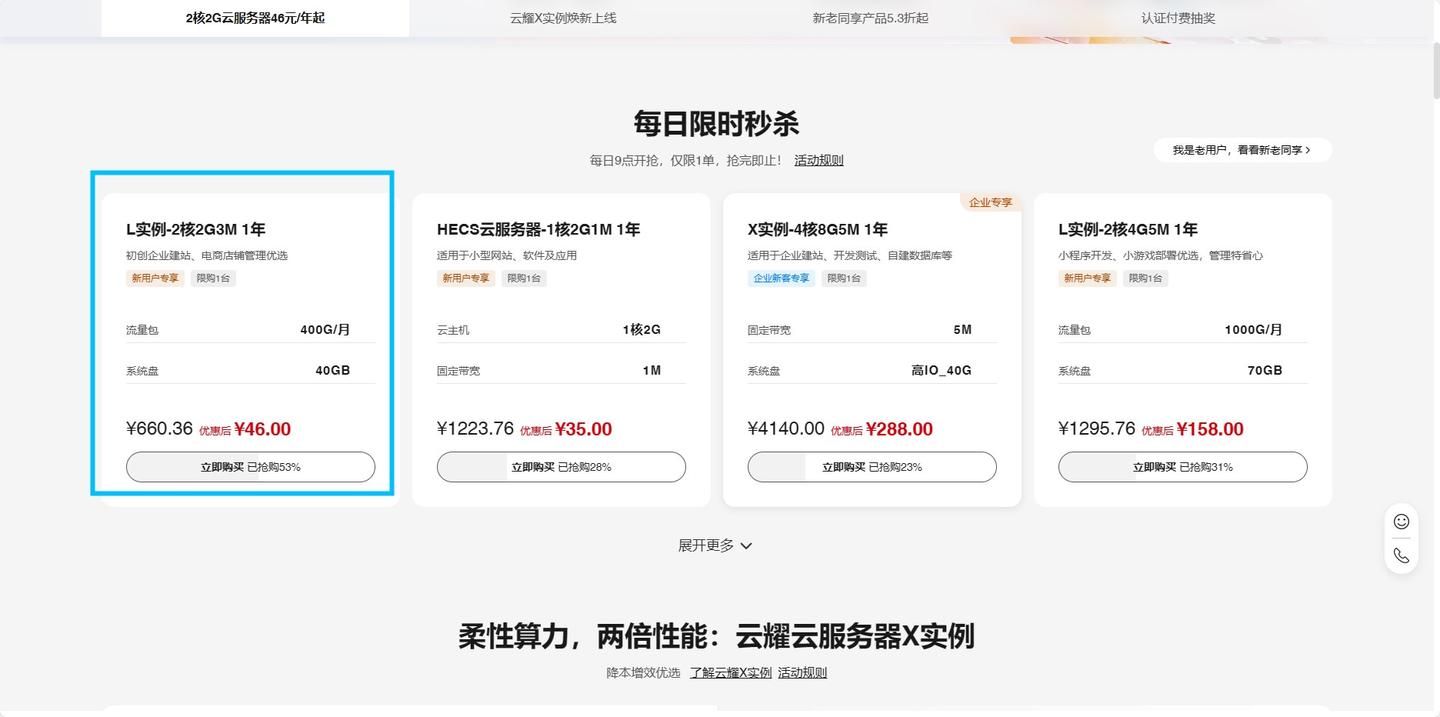Click original price ¥1223.76
The image size is (1440, 717).
[475, 429]
